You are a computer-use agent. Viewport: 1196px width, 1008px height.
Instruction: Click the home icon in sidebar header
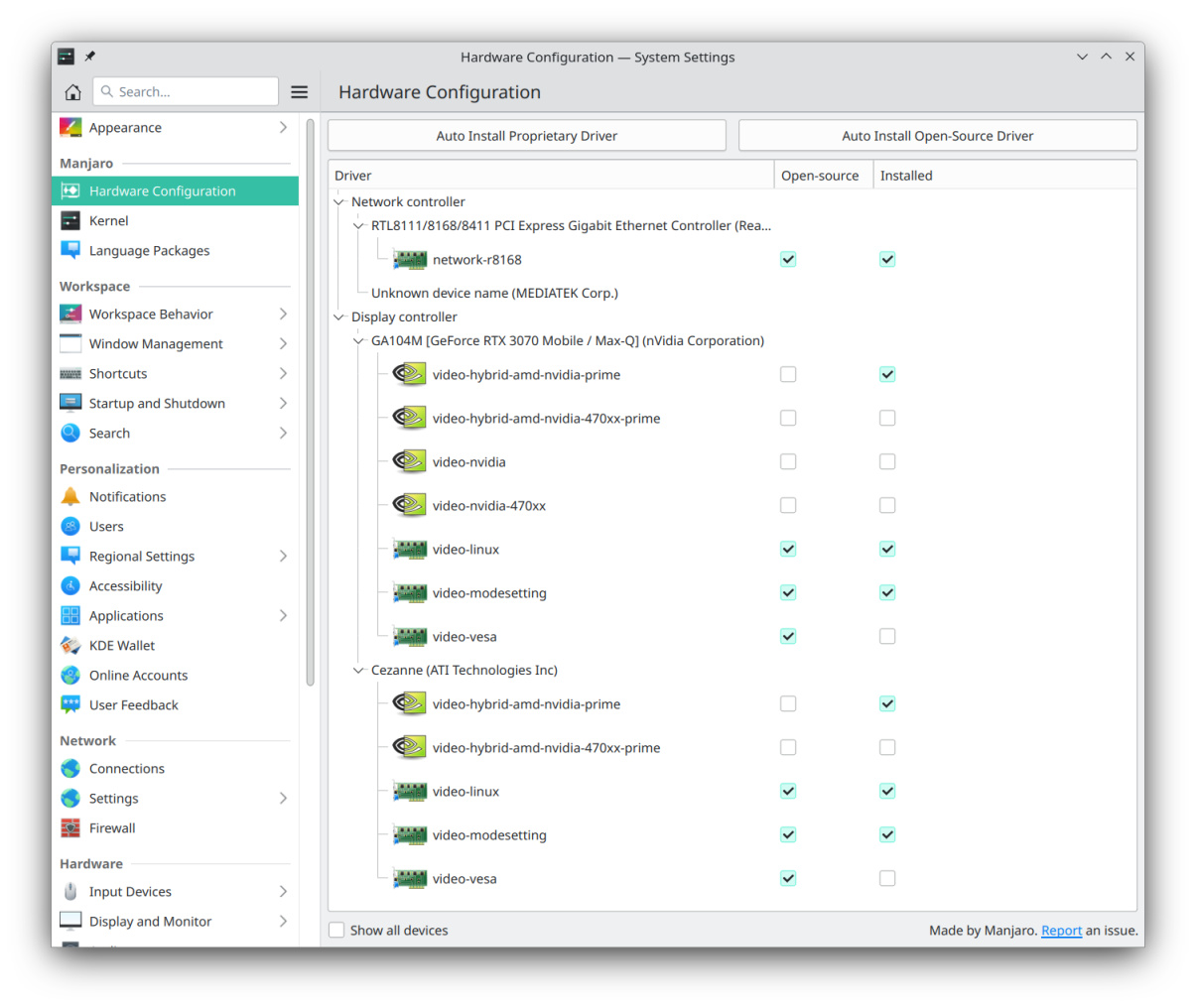coord(72,92)
